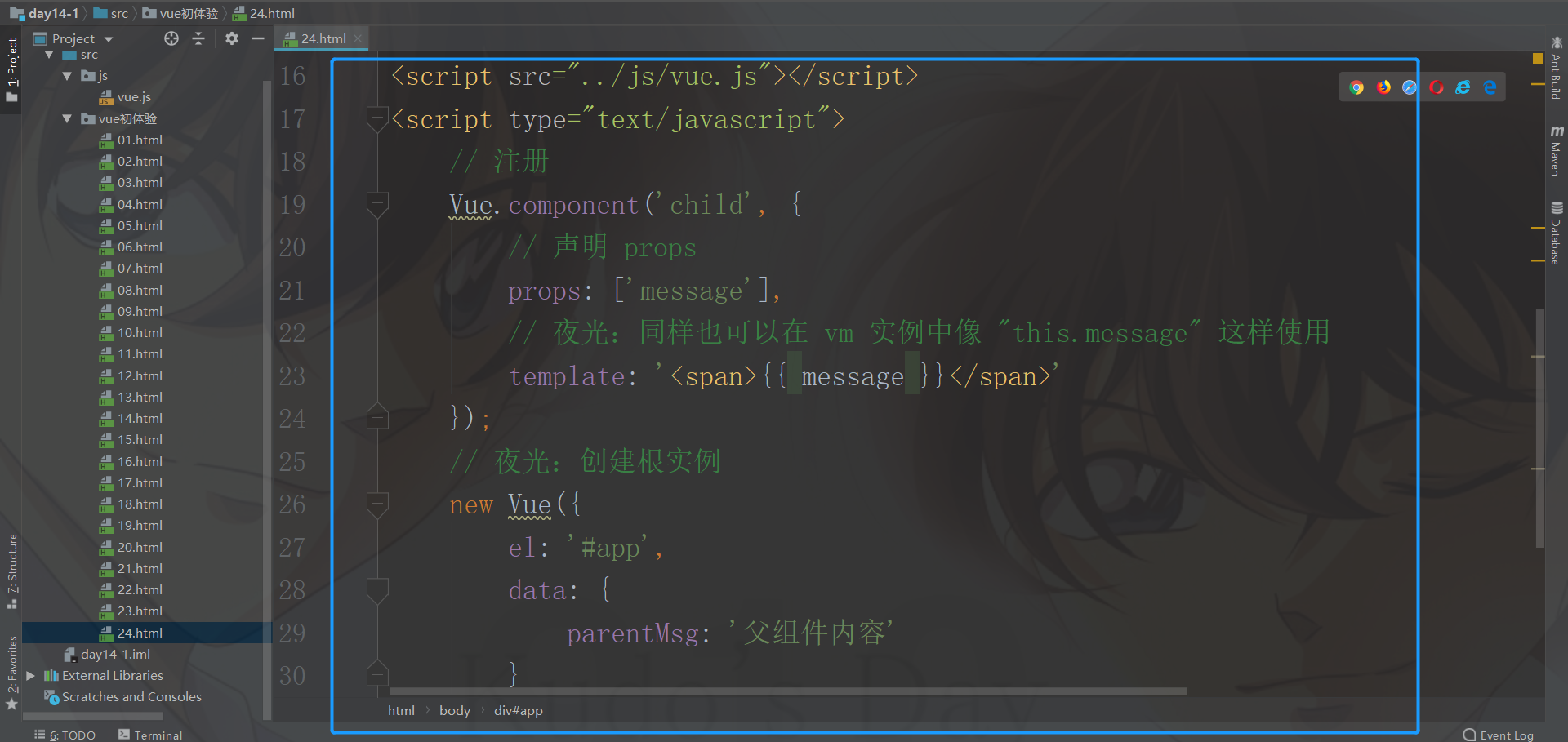Open 23.html in project tree
The image size is (1568, 742).
point(131,611)
